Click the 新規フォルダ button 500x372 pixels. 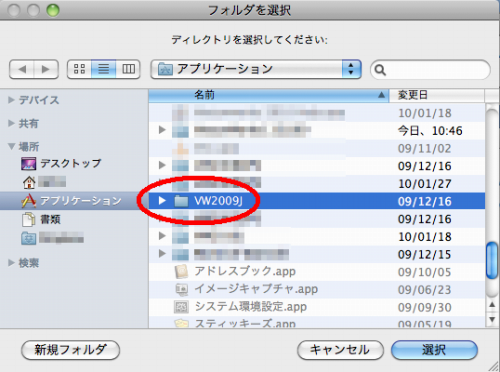[70, 350]
